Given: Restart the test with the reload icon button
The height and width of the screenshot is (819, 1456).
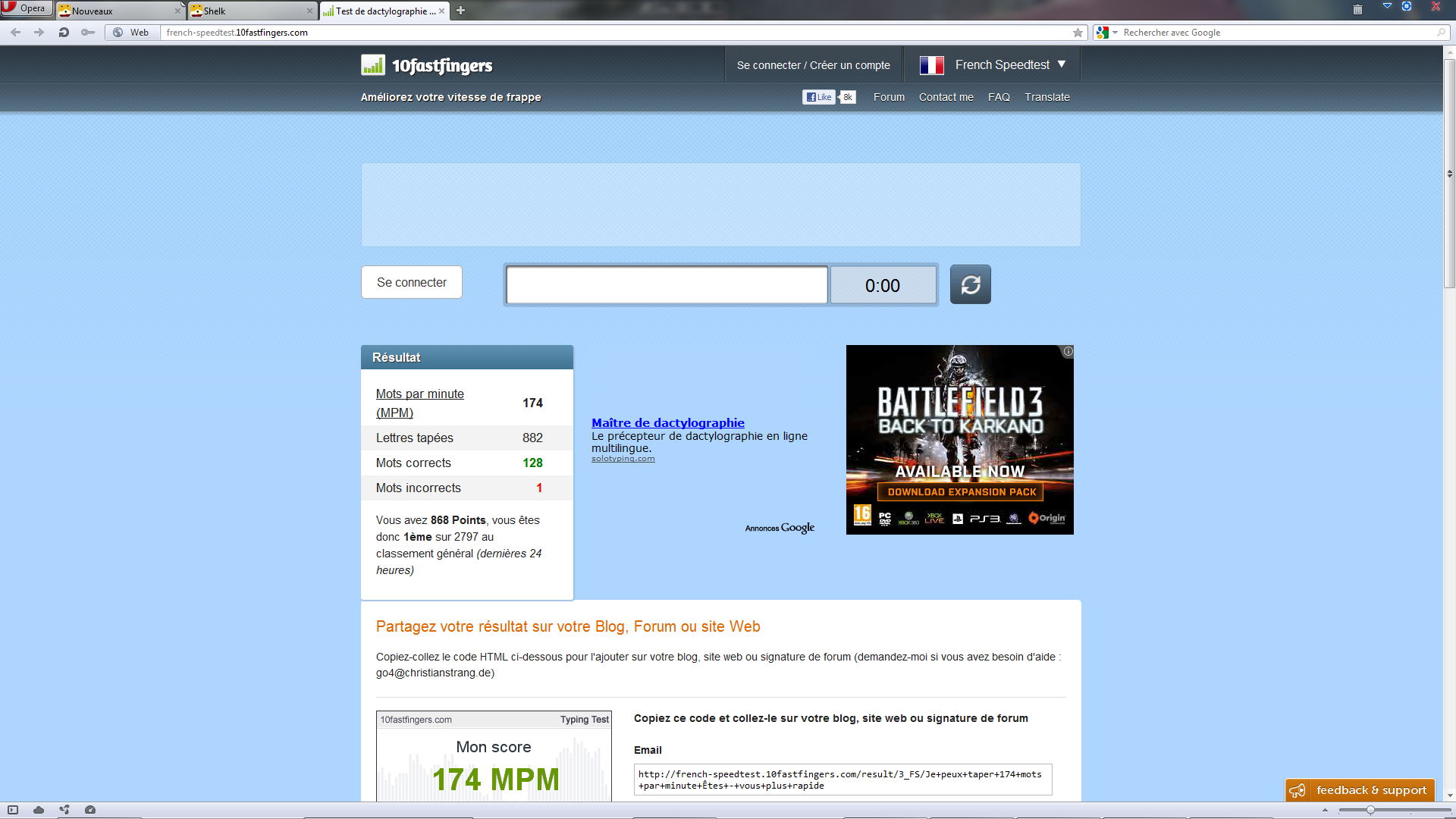Looking at the screenshot, I should 971,284.
